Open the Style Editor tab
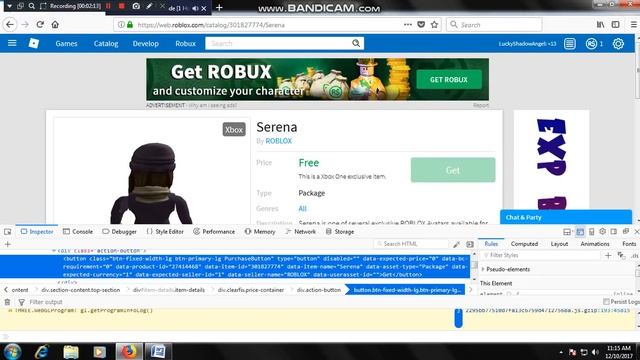Viewport: 640px width, 360px height. click(165, 231)
